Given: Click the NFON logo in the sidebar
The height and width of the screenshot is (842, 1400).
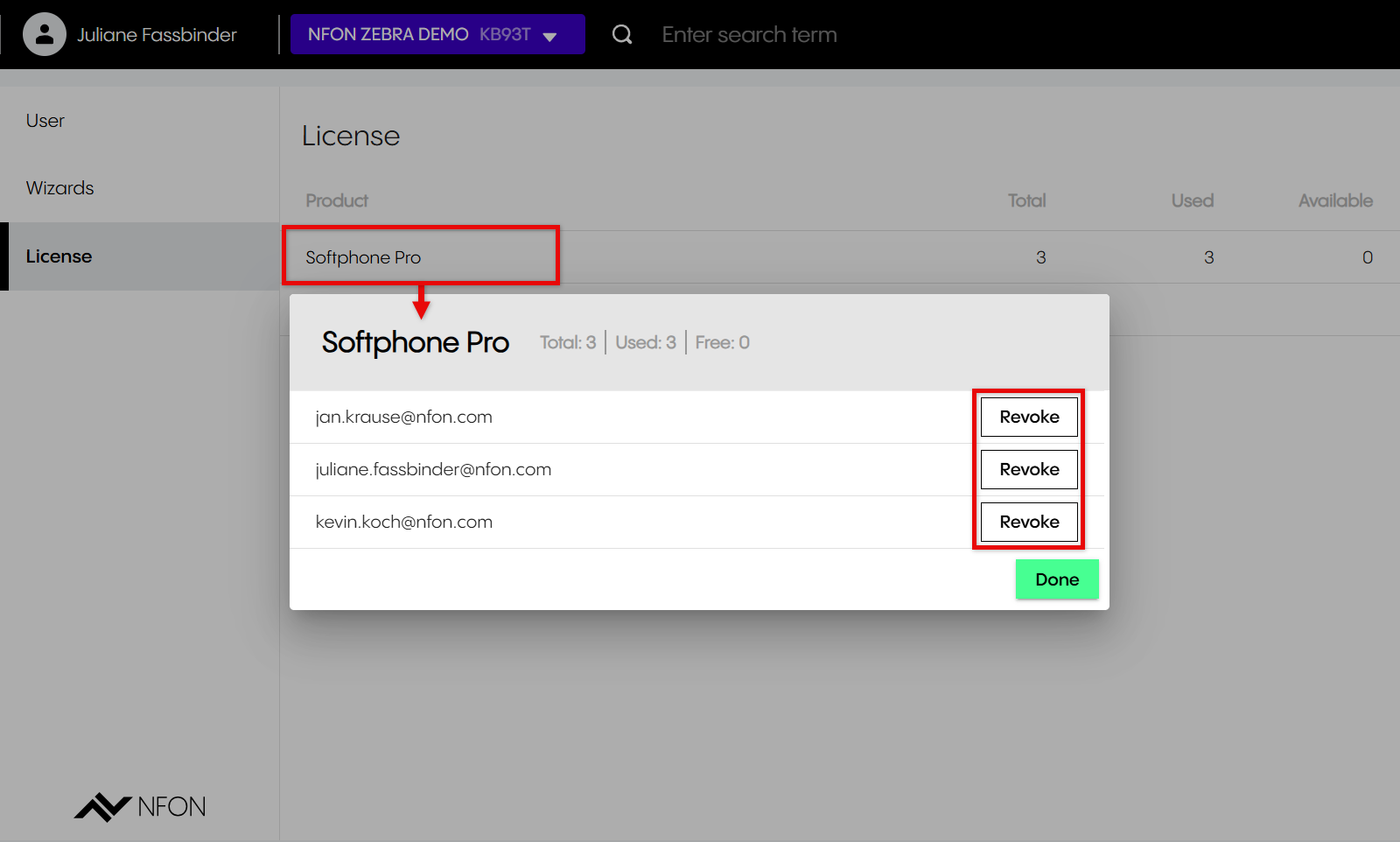Looking at the screenshot, I should click(140, 806).
